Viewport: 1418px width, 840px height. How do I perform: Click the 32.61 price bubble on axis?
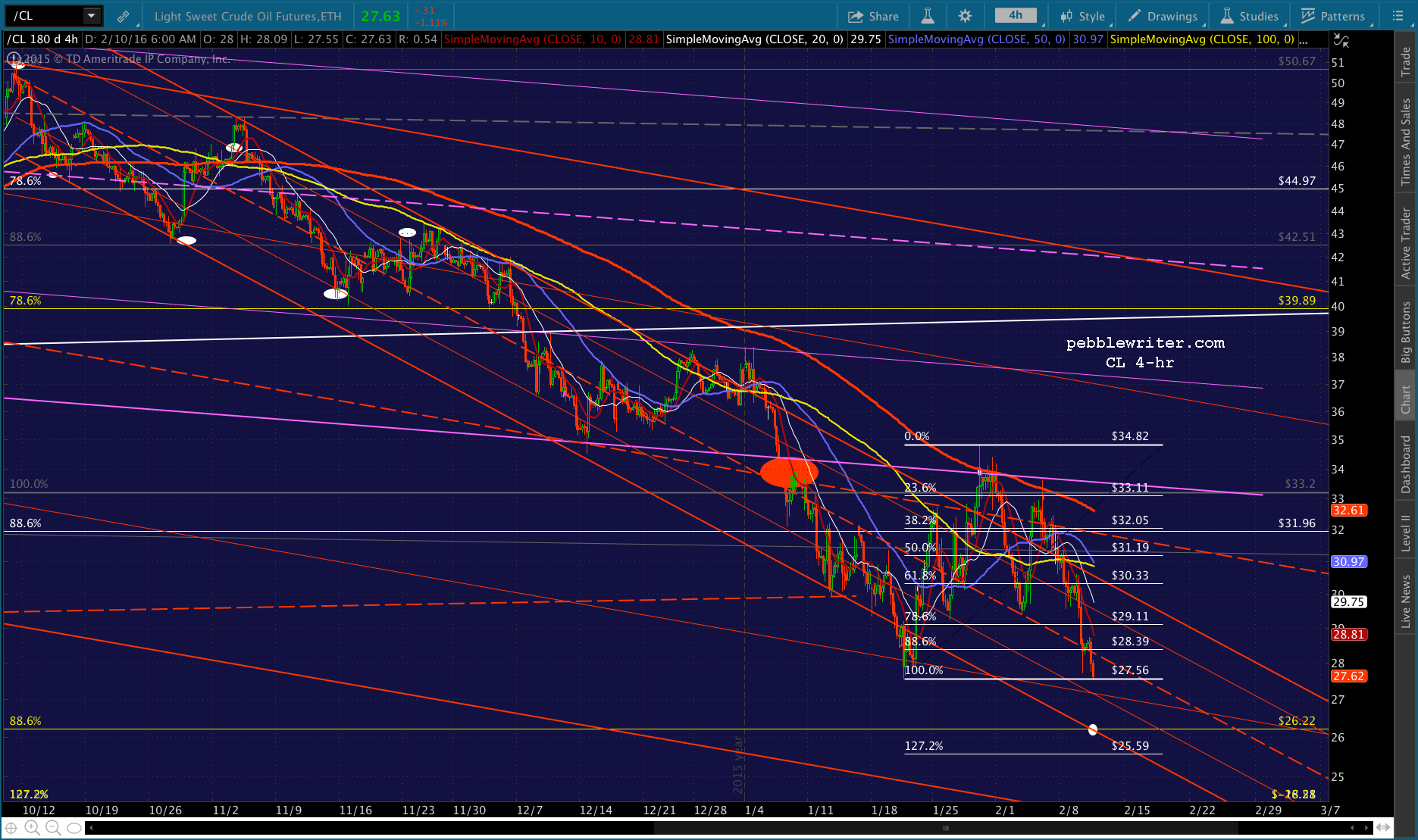[1349, 511]
